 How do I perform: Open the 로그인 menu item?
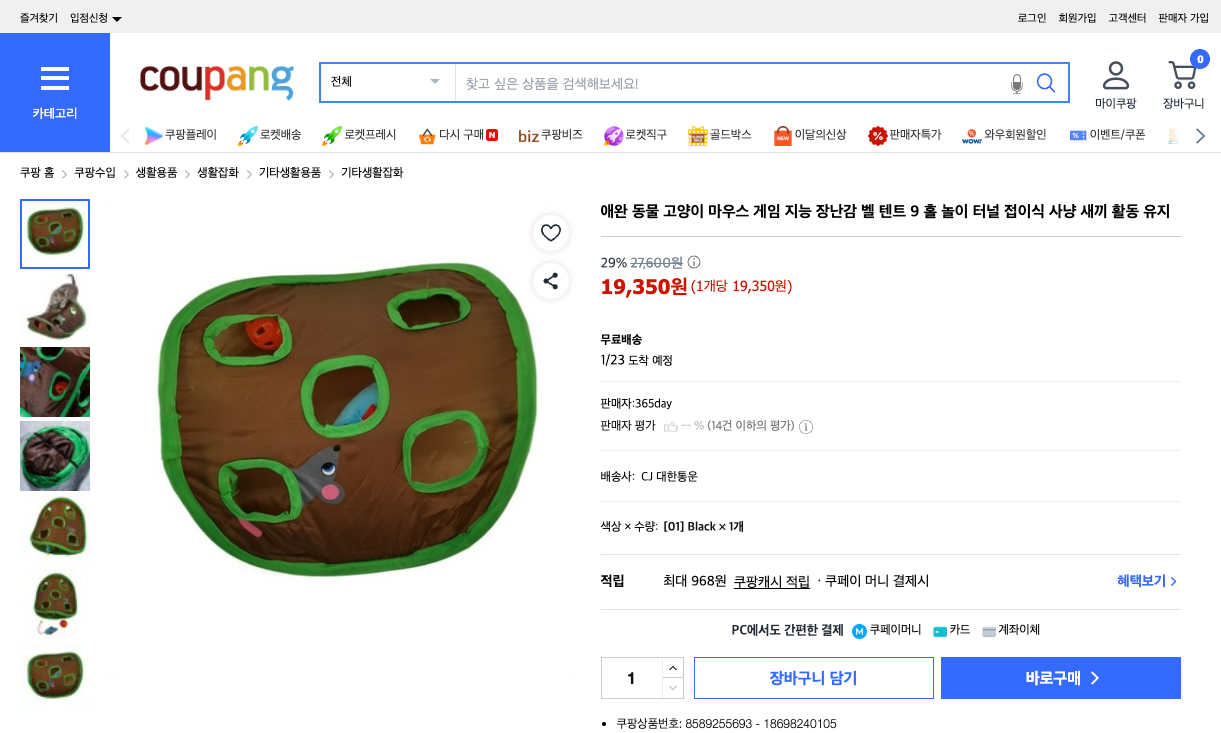[1031, 16]
